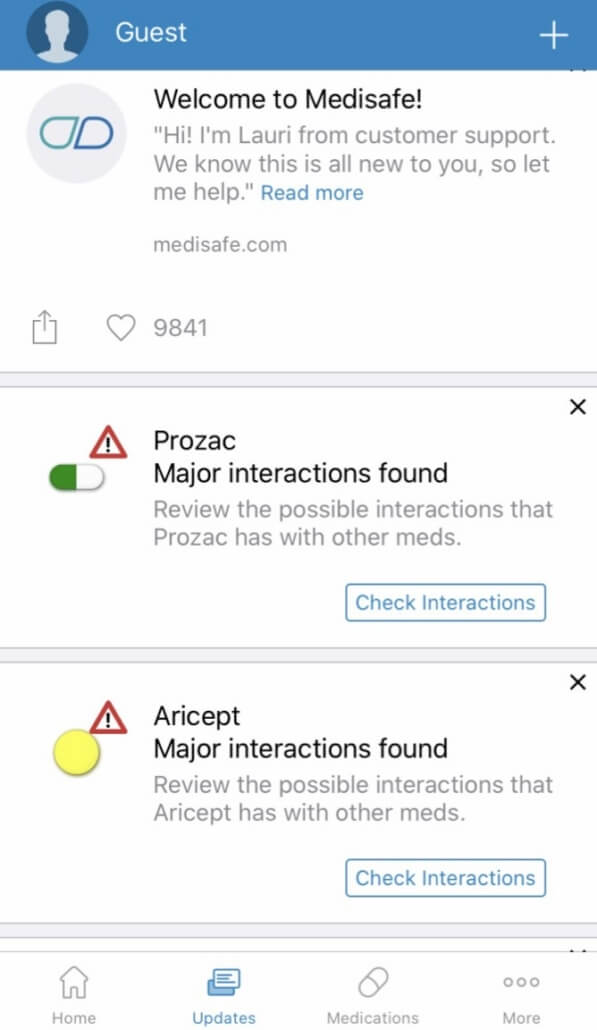Open Home from bottom navigation
Viewport: 597px width, 1030px height.
coord(74,995)
